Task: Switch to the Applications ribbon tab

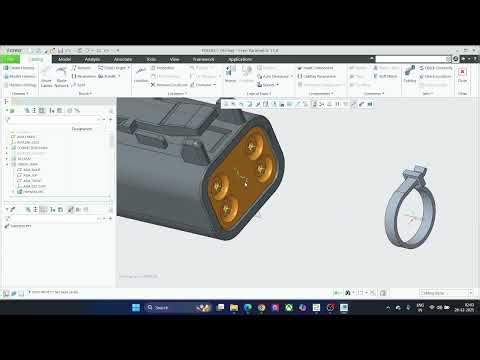Action: click(240, 59)
